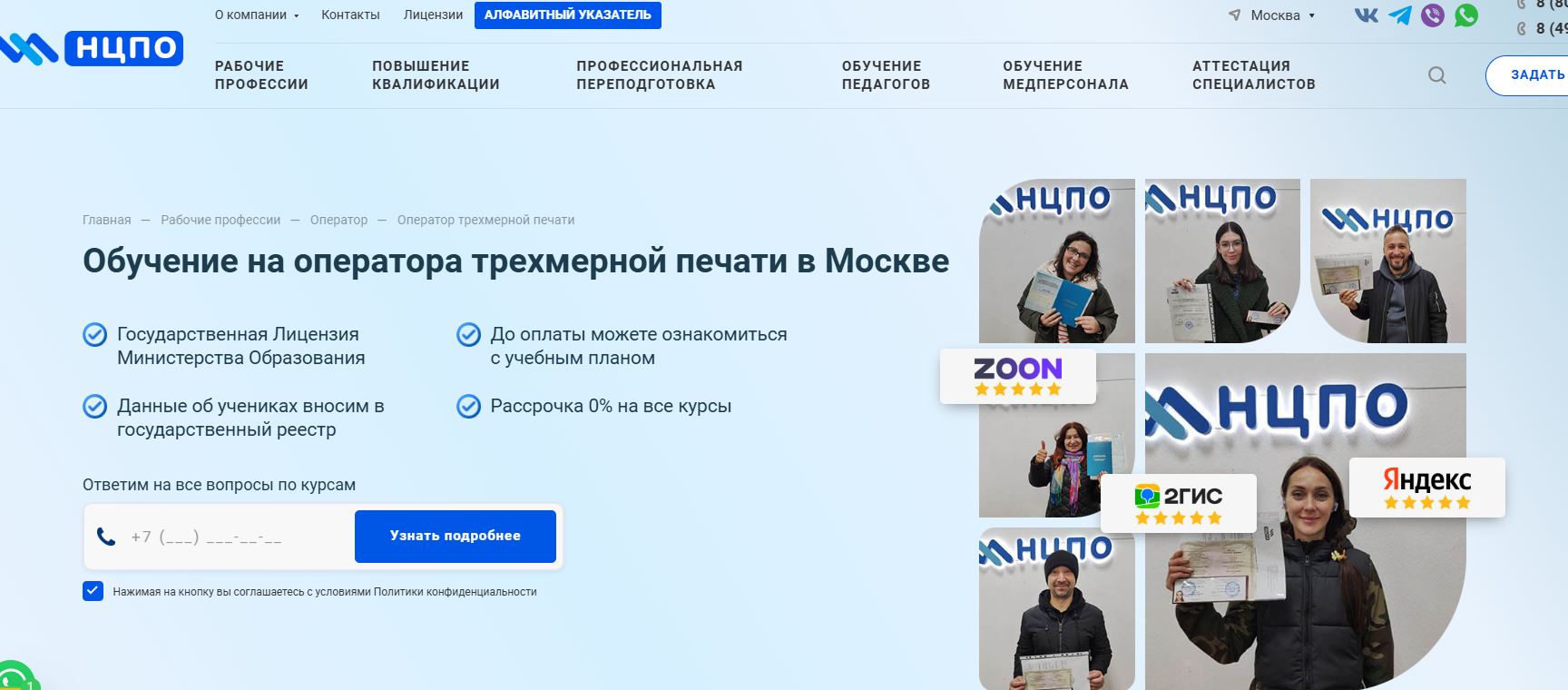This screenshot has width=1568, height=690.
Task: Open the floating WhatsApp chat widget
Action: click(x=14, y=678)
